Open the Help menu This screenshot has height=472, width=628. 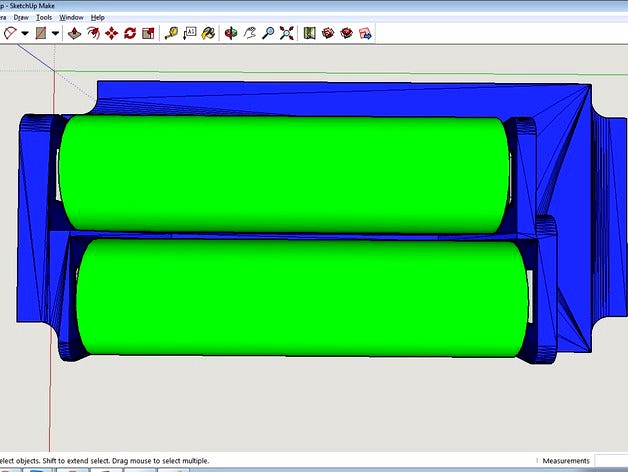pyautogui.click(x=97, y=17)
